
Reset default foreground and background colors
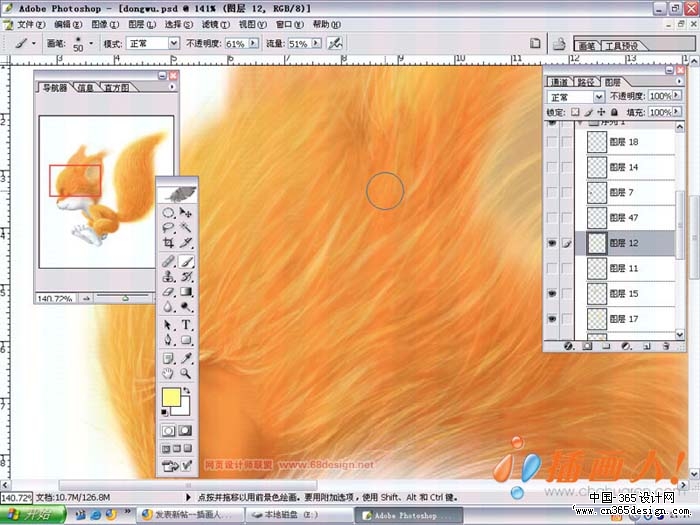[x=164, y=412]
